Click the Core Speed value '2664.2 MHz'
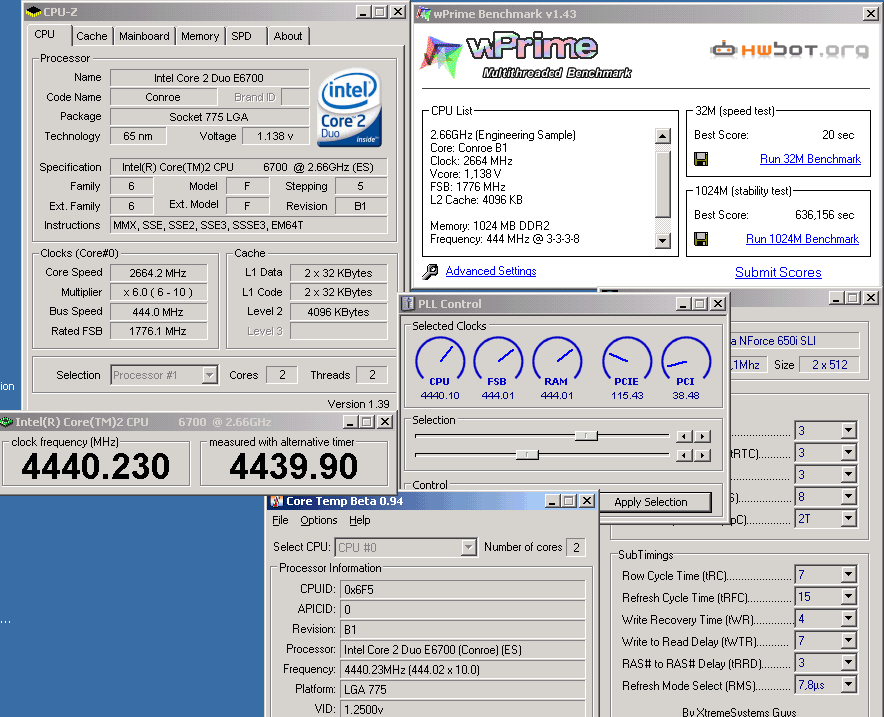This screenshot has width=884, height=717. pos(158,273)
